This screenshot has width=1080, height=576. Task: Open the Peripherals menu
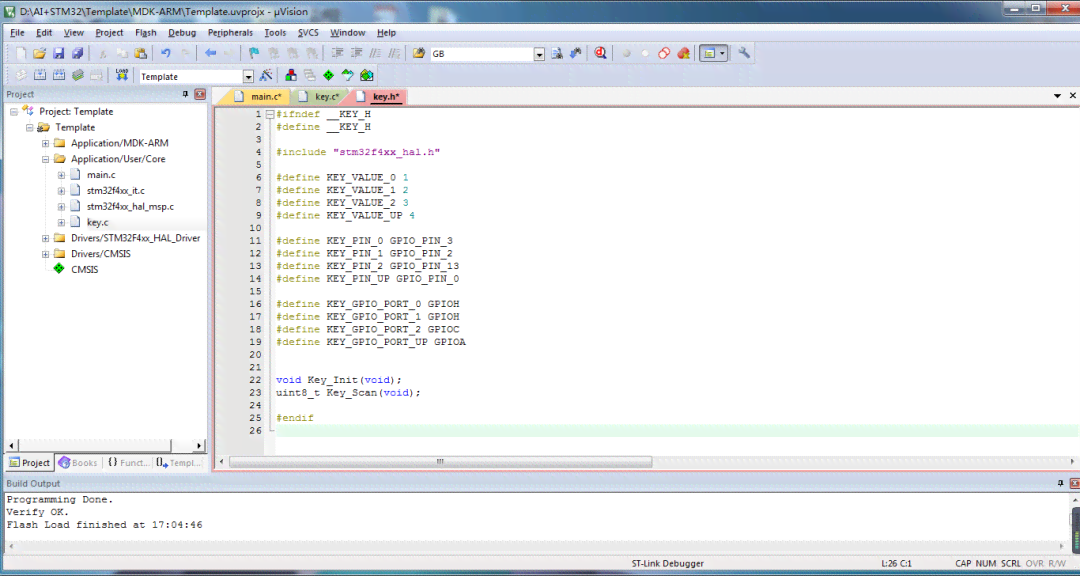pyautogui.click(x=230, y=32)
